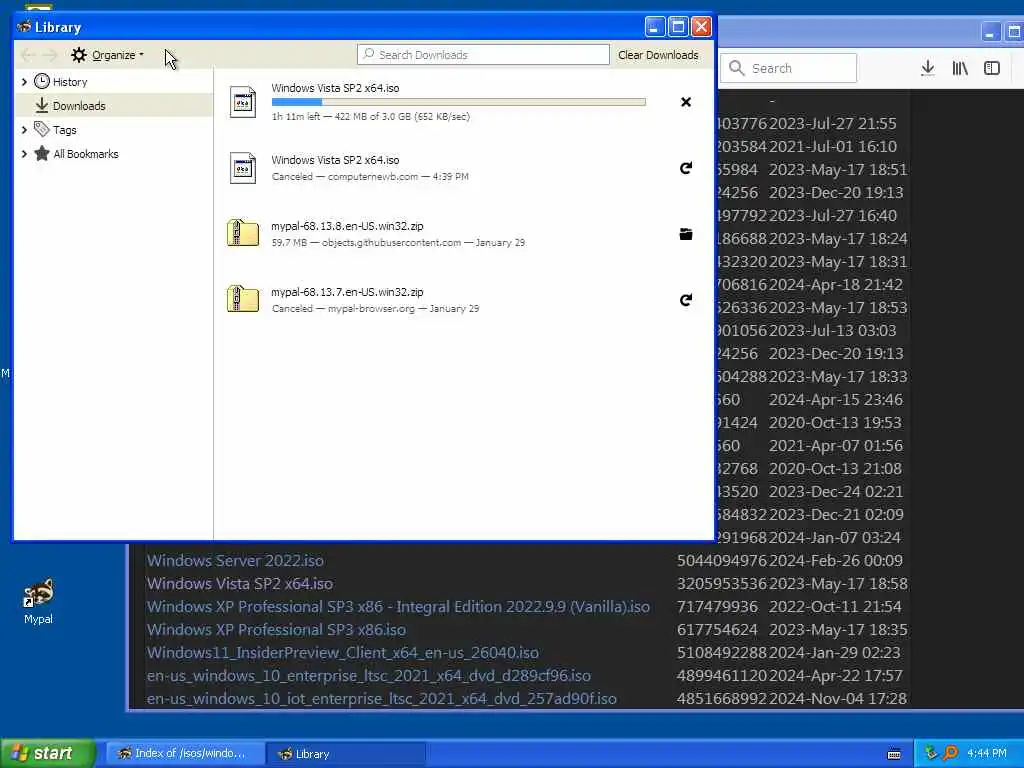This screenshot has height=768, width=1024.
Task: Click the text 'Canceled — computernewb.com'
Action: coord(370,176)
